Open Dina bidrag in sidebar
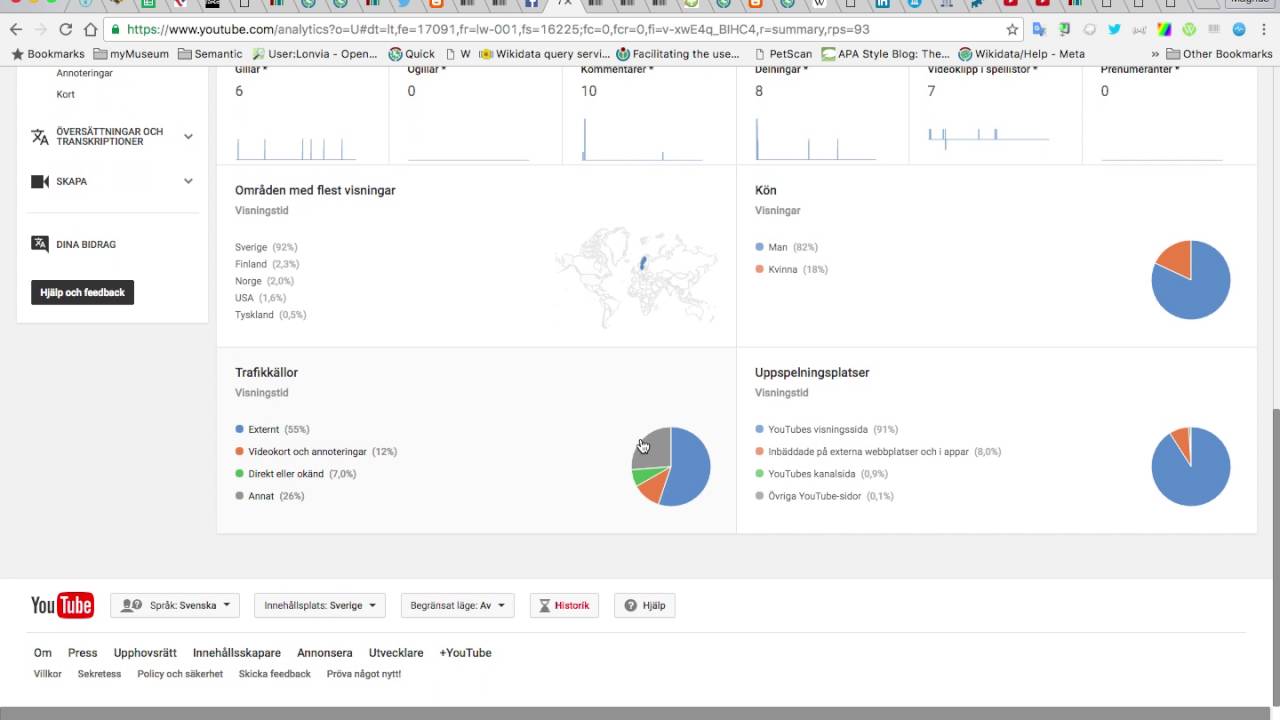Image resolution: width=1280 pixels, height=720 pixels. (x=86, y=244)
